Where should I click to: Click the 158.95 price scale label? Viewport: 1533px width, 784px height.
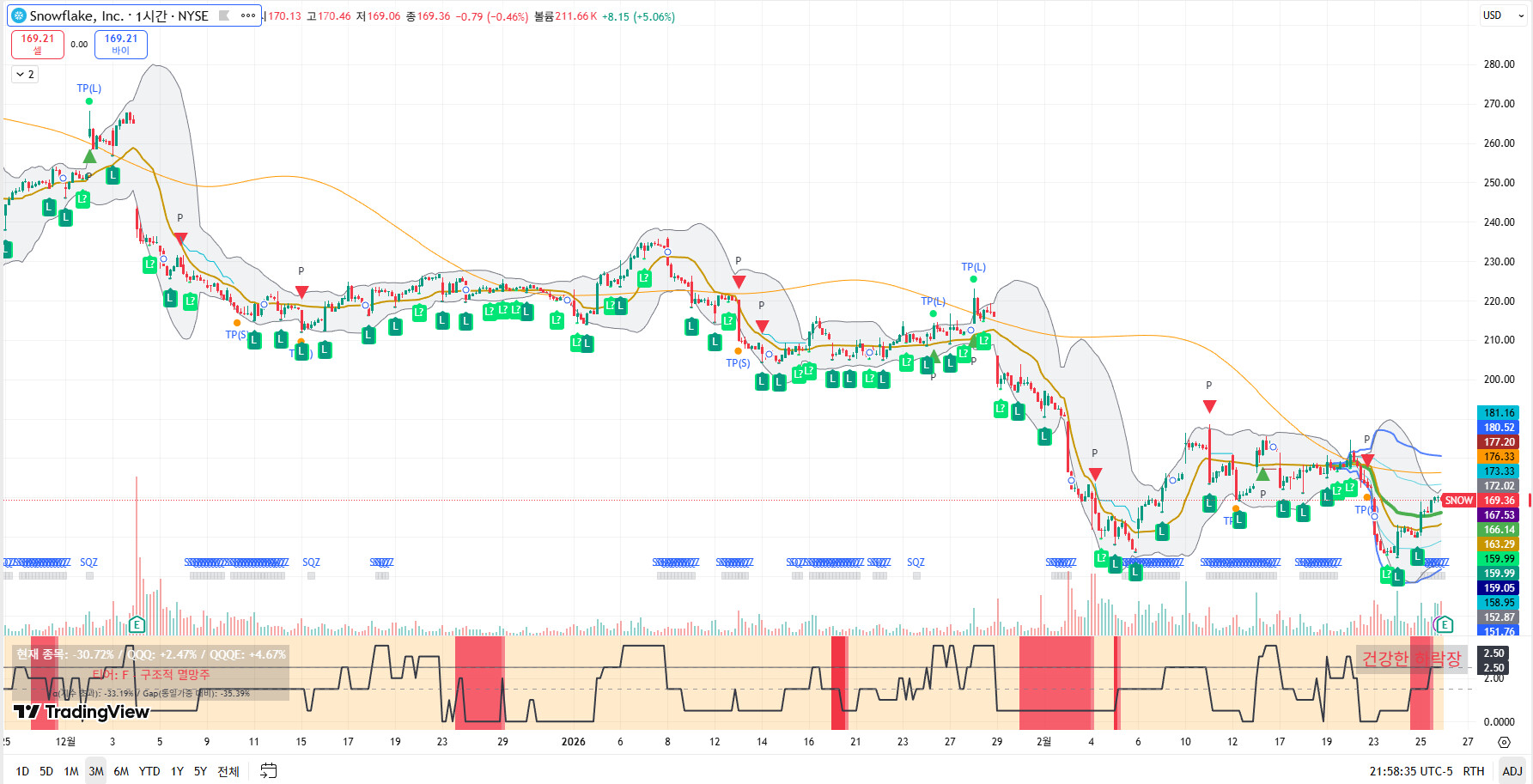click(1499, 603)
